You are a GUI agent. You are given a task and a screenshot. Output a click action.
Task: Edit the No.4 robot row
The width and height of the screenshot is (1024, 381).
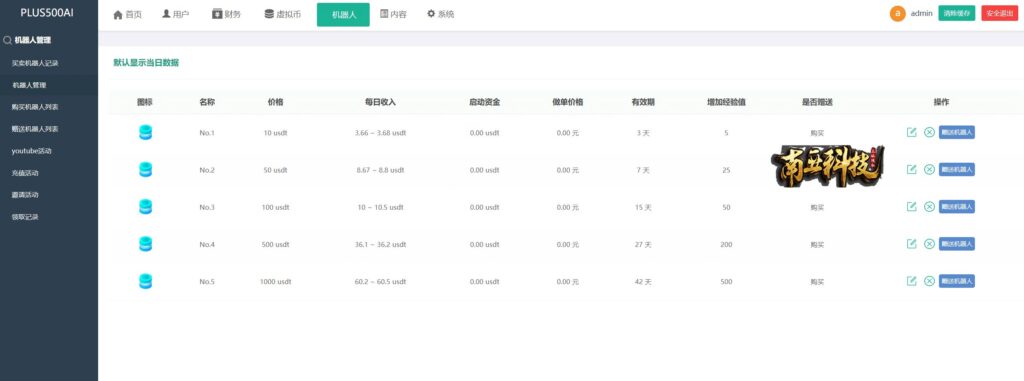(x=912, y=244)
